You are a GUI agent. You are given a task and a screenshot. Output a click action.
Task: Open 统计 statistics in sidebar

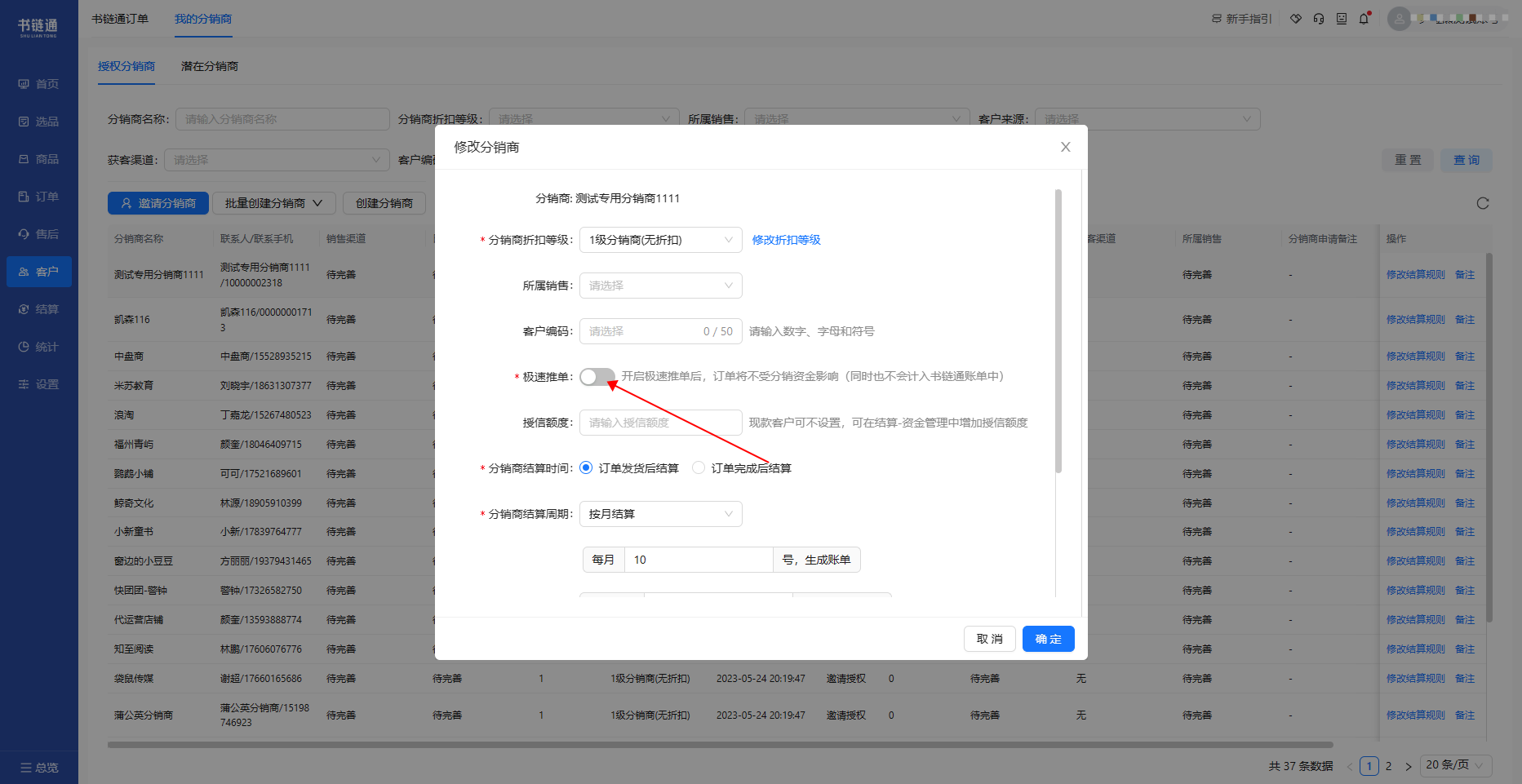[38, 347]
